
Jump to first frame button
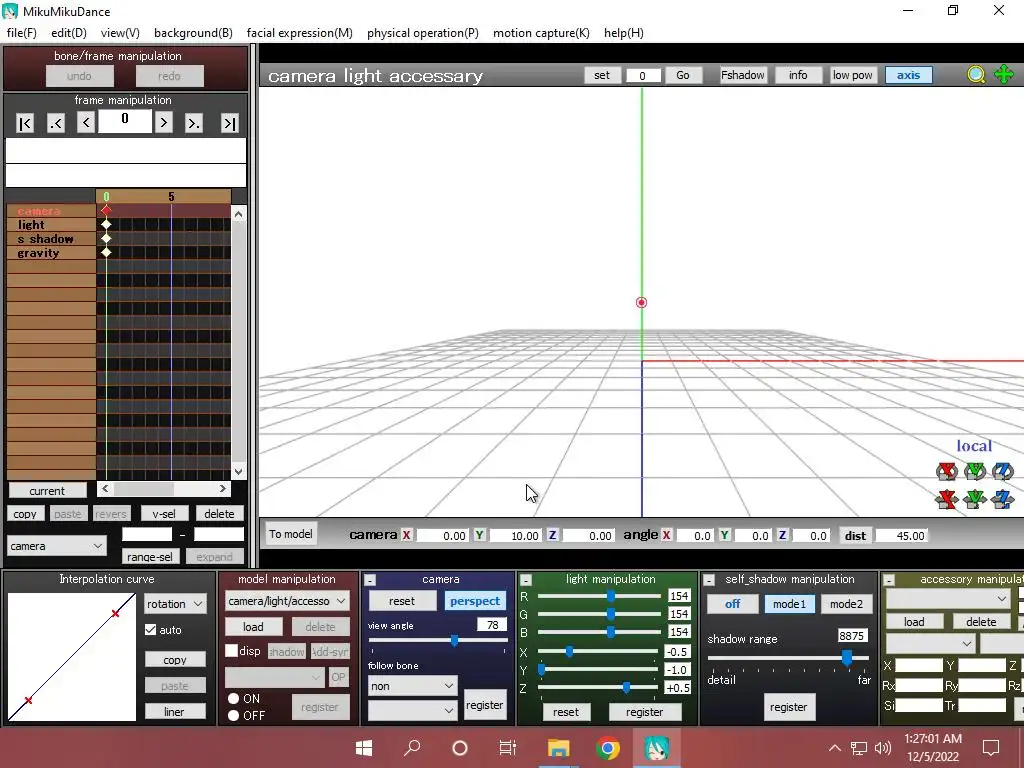[25, 123]
